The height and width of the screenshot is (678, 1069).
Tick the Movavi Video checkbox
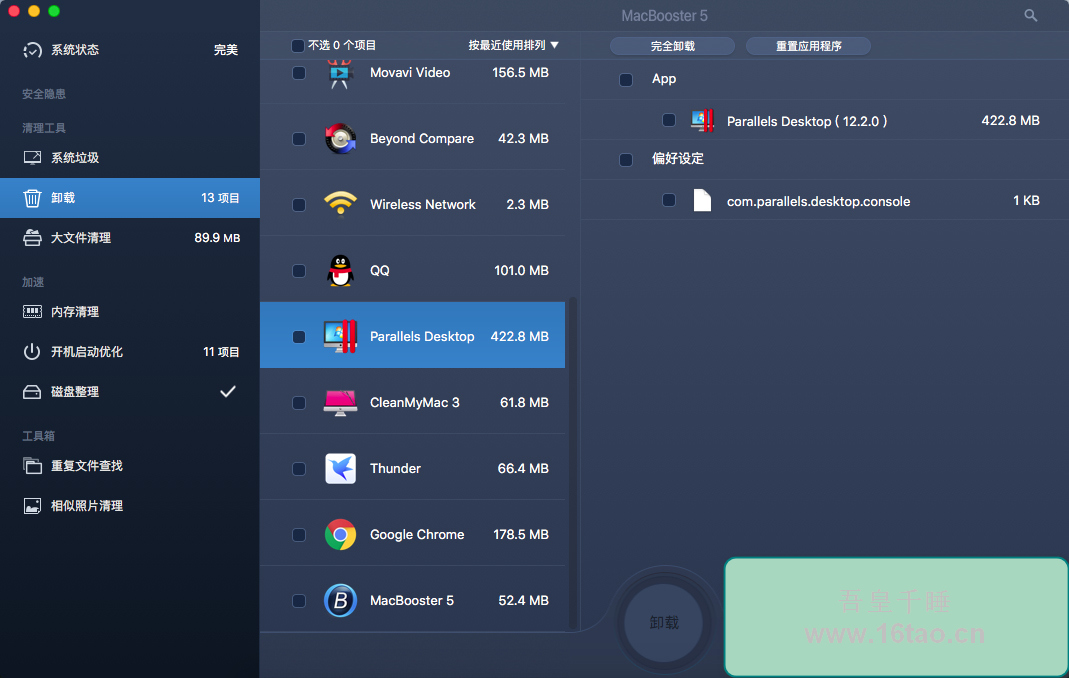coord(299,73)
